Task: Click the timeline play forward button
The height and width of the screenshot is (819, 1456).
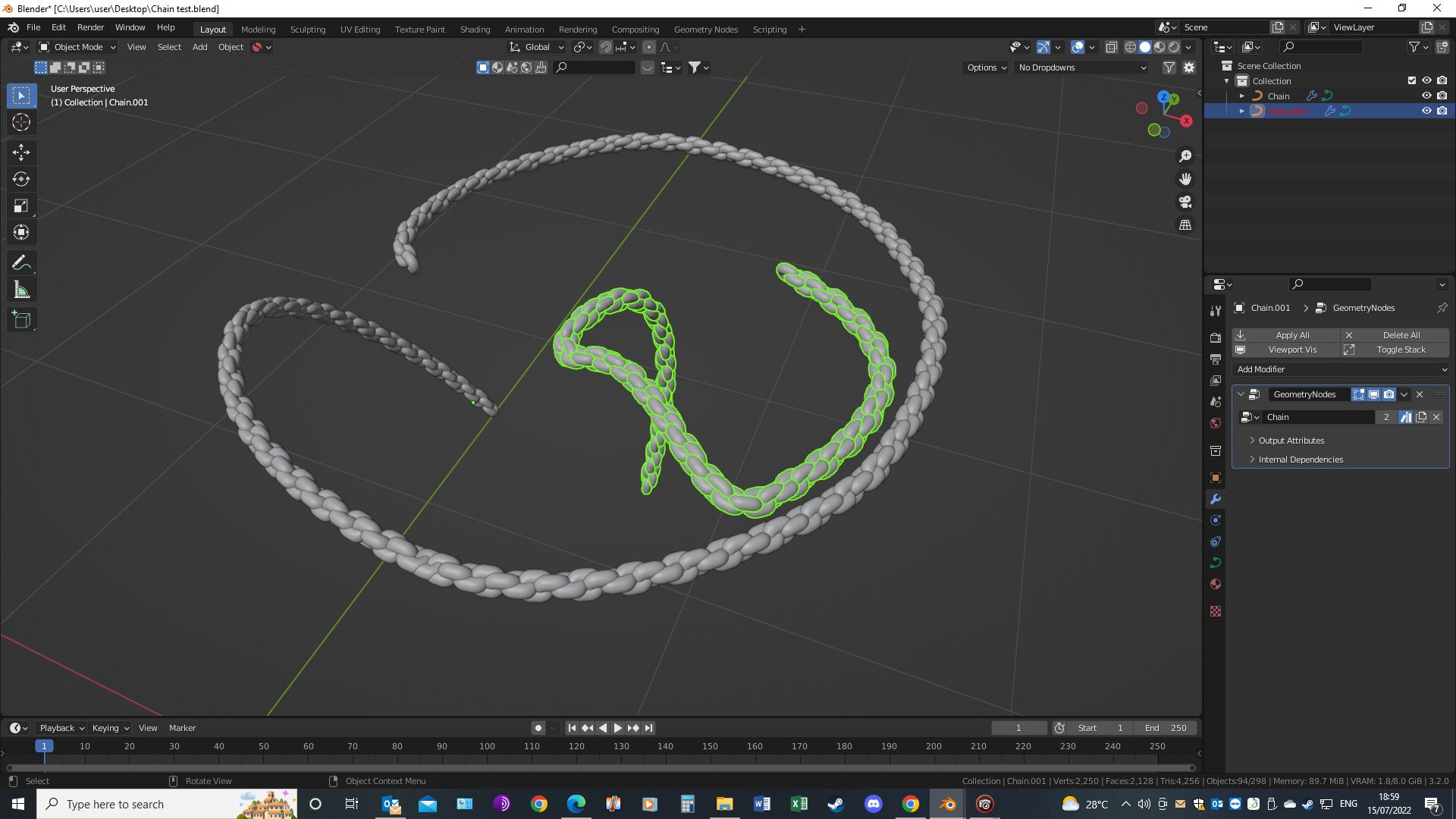Action: tap(618, 728)
